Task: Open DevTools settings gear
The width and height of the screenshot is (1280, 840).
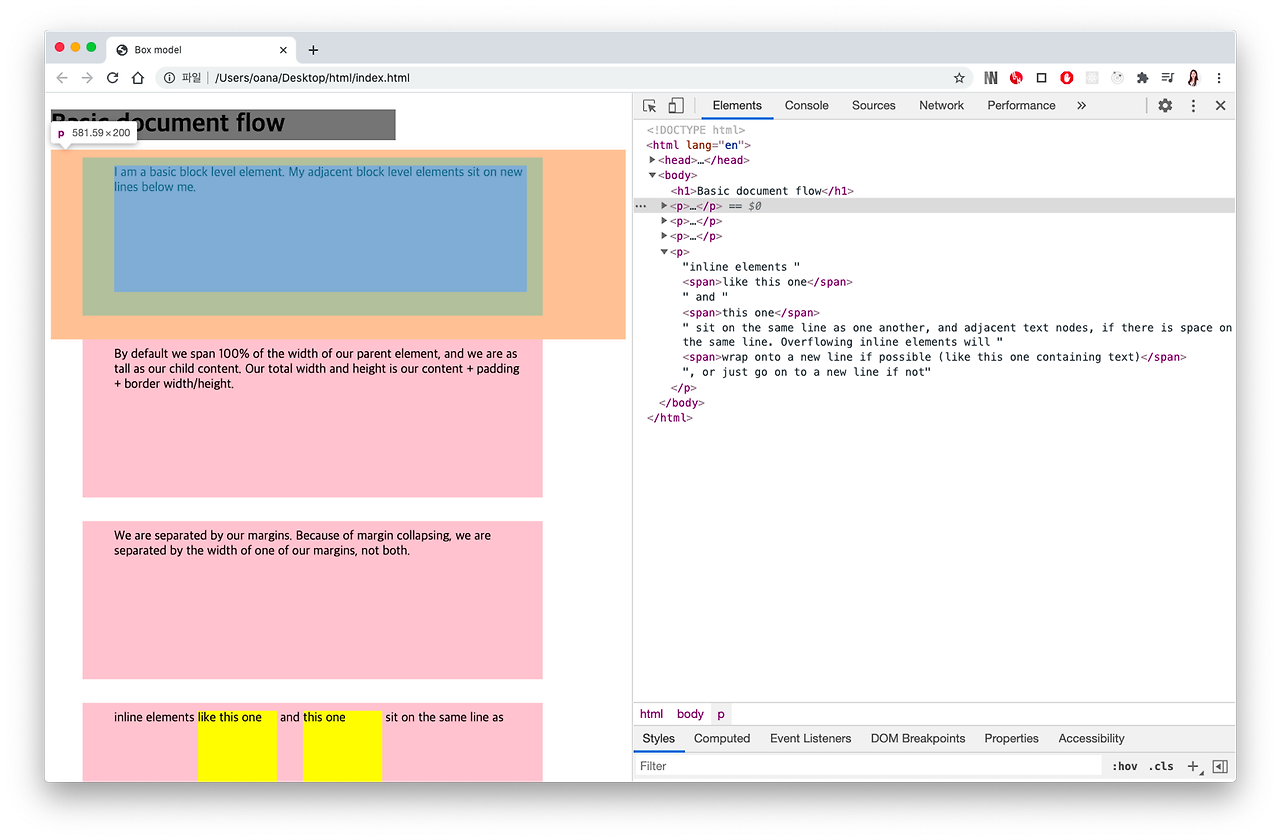Action: pyautogui.click(x=1165, y=106)
